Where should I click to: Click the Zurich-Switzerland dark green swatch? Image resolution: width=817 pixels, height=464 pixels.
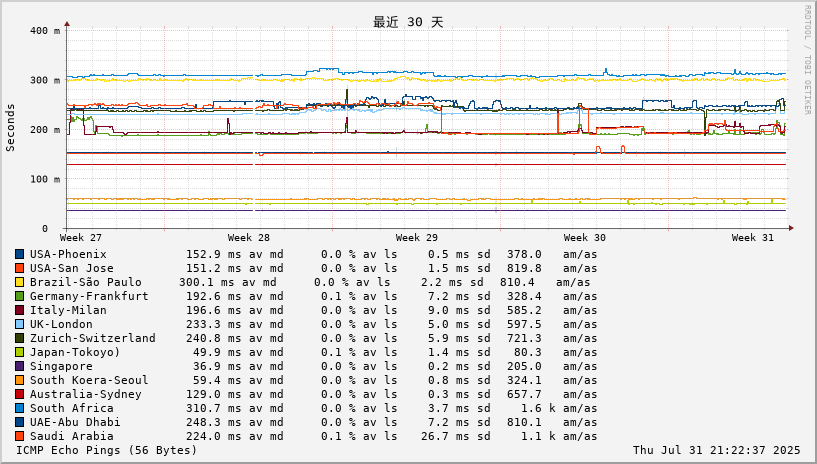(x=19, y=338)
